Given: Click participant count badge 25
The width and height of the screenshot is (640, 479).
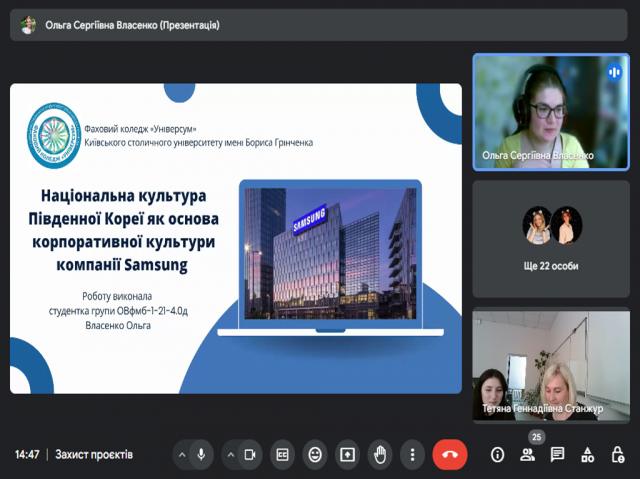Looking at the screenshot, I should point(536,437).
